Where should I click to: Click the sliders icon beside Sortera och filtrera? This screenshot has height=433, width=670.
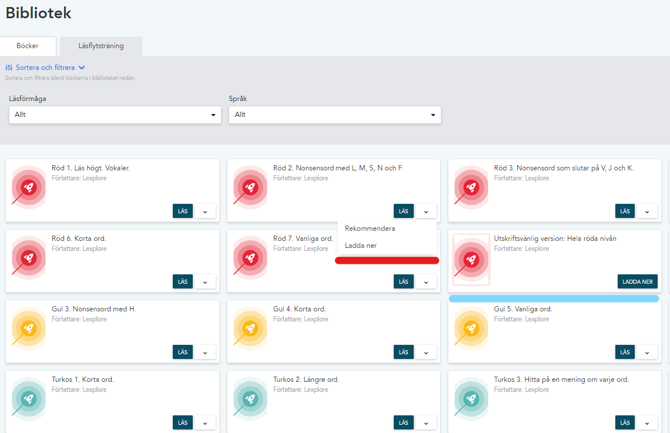[9, 68]
